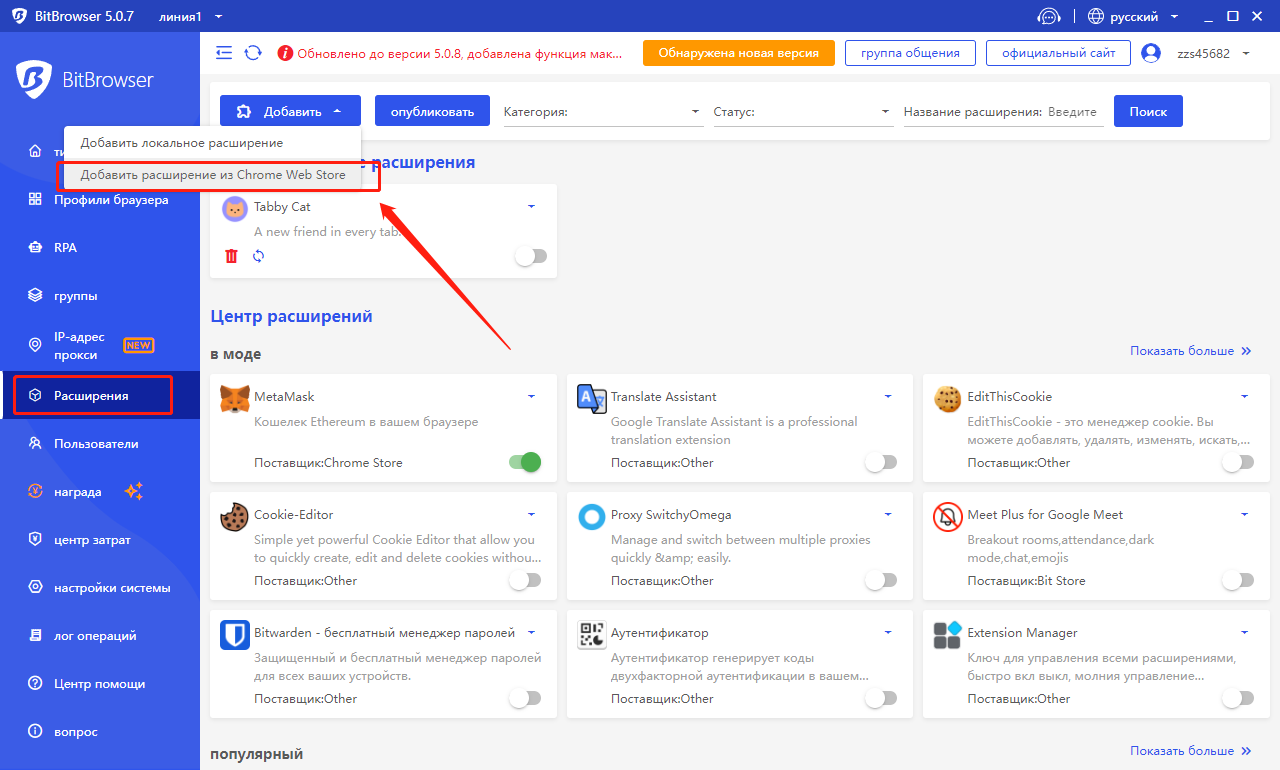
Task: Click the Добавить button
Action: point(290,111)
